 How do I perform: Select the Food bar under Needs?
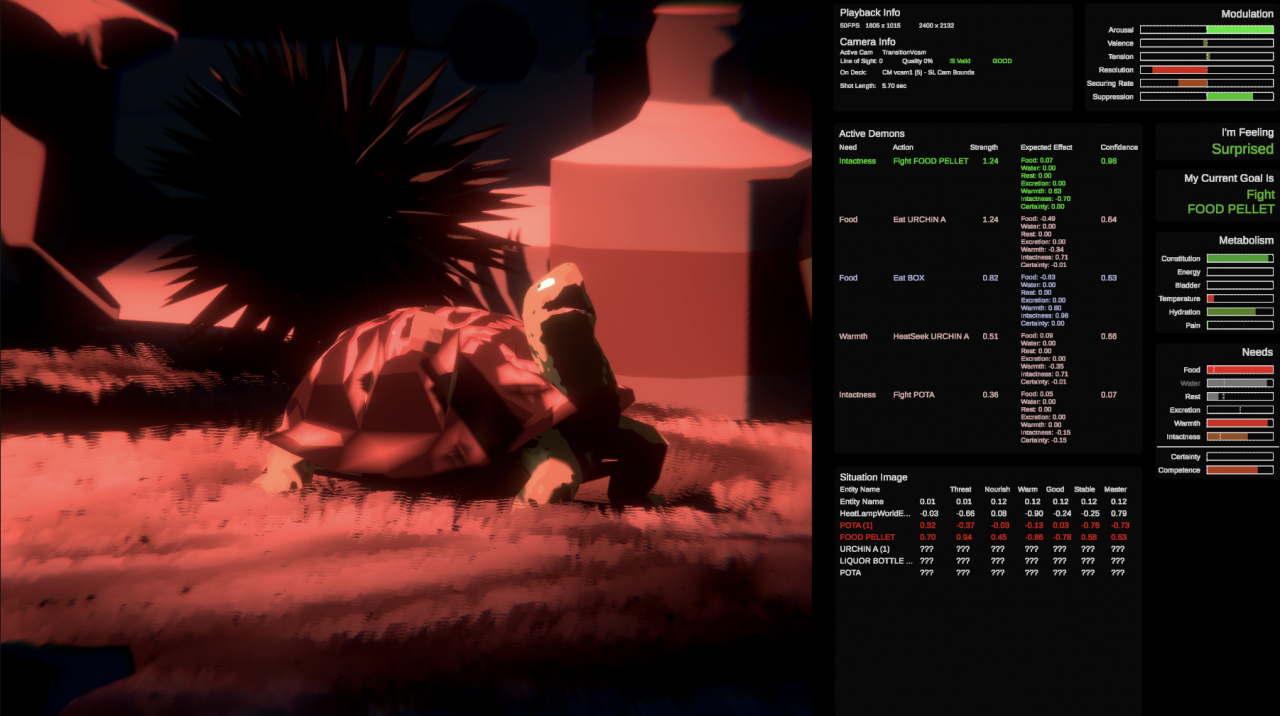click(1240, 370)
